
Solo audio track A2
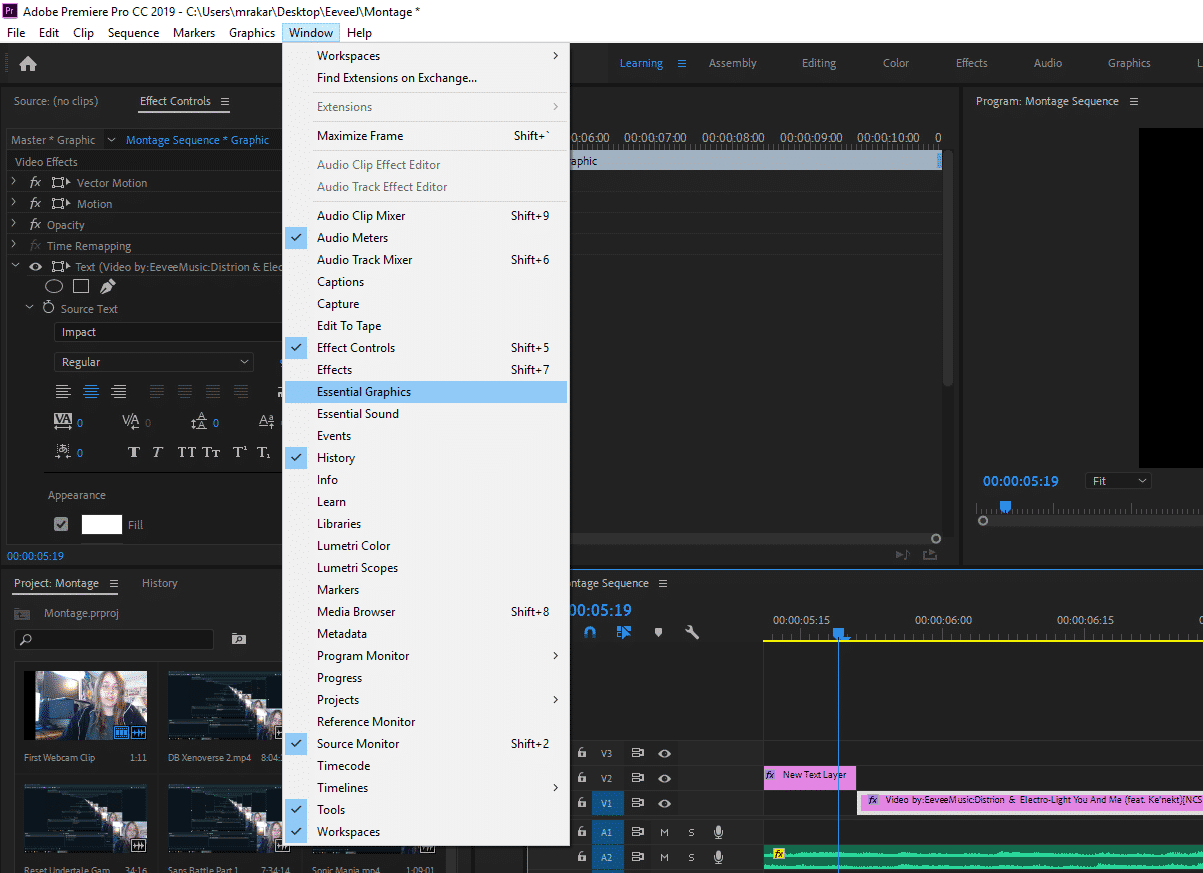coord(691,857)
